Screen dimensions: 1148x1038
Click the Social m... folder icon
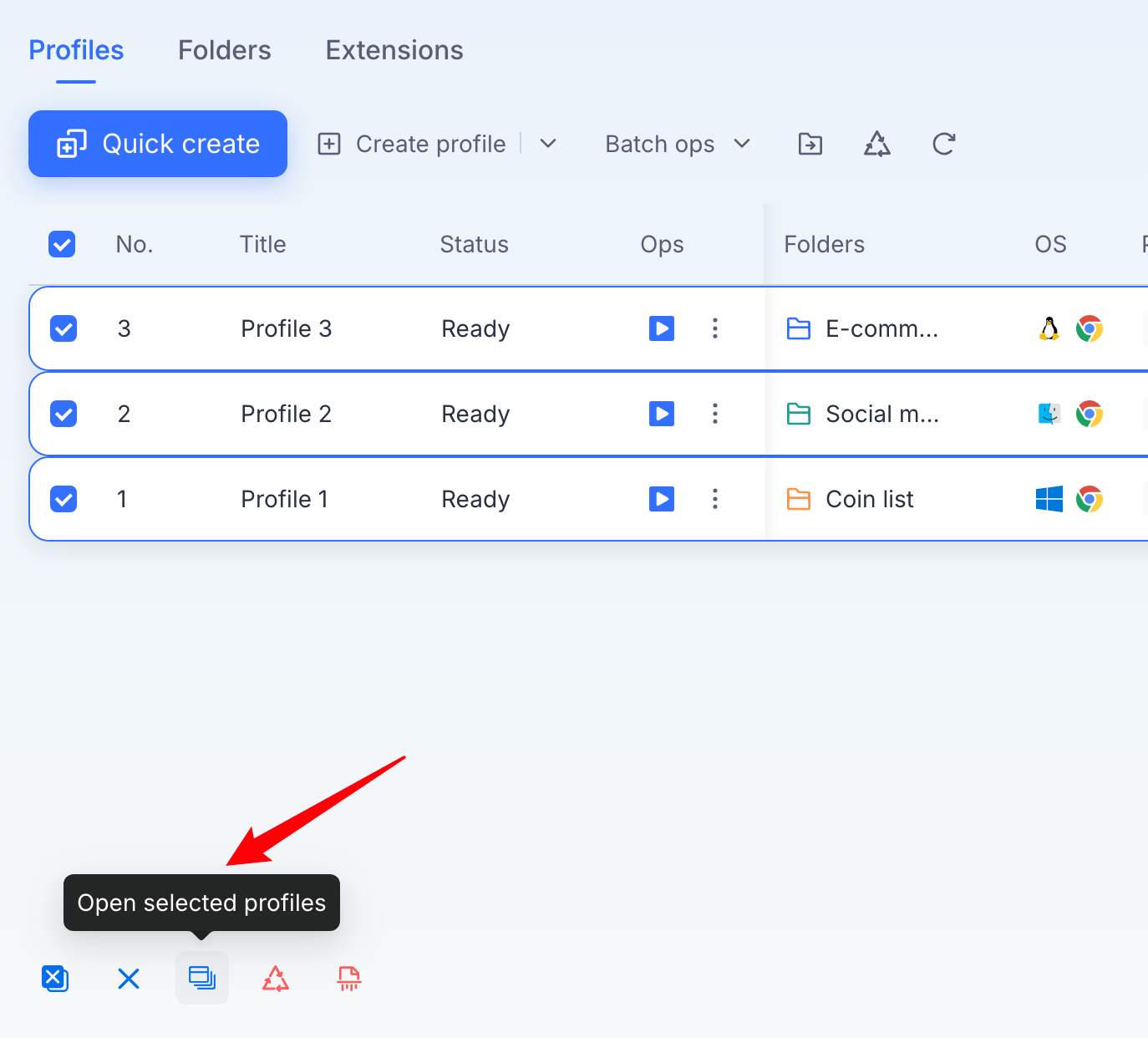coord(799,414)
